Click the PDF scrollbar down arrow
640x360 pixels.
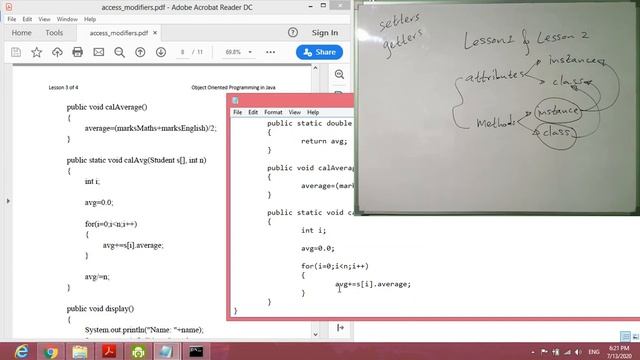(315, 334)
